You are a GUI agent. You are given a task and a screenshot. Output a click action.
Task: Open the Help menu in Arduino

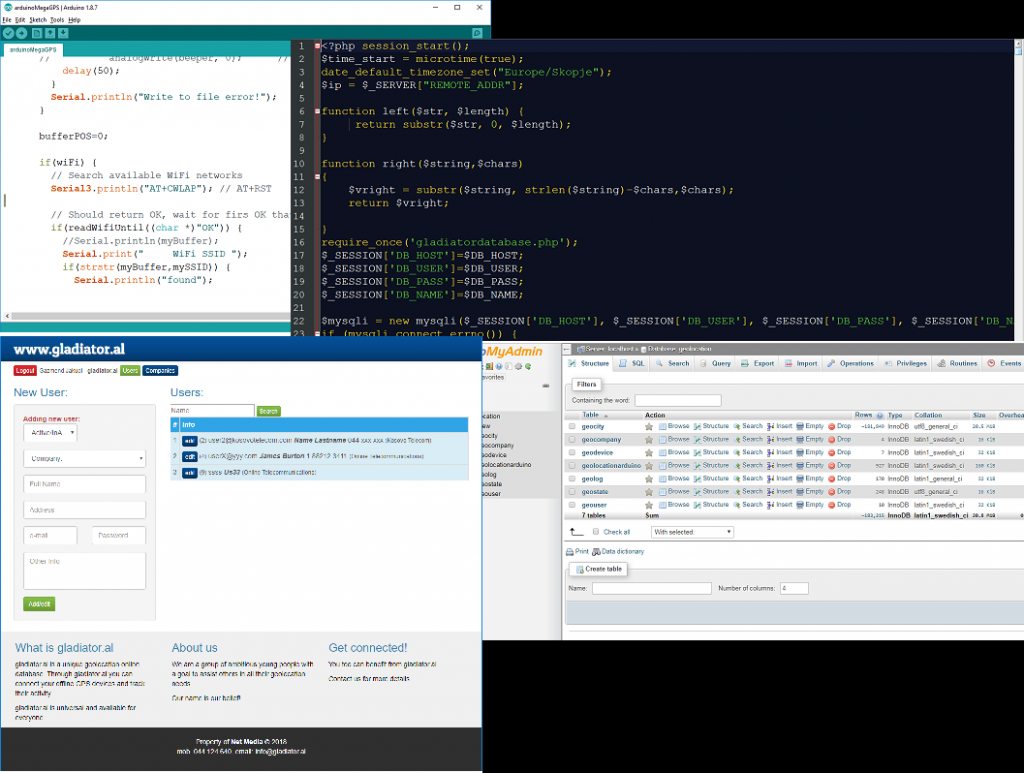[74, 20]
